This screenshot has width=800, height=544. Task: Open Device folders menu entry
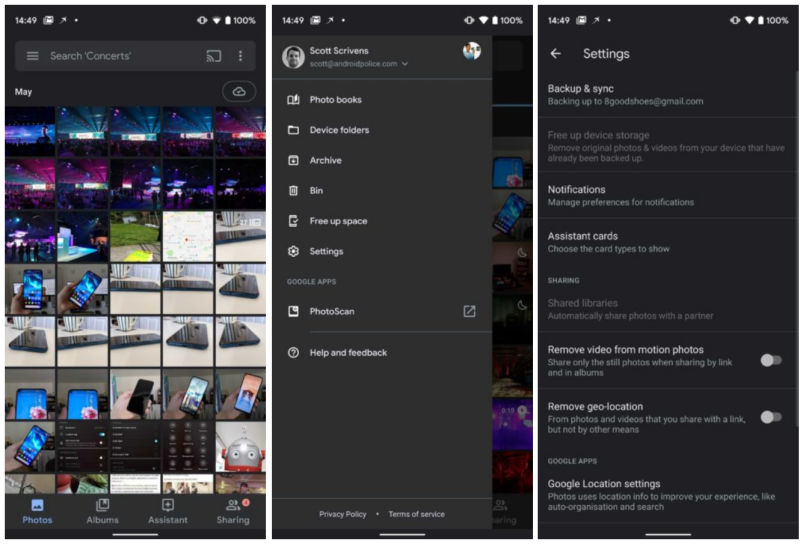click(x=382, y=130)
